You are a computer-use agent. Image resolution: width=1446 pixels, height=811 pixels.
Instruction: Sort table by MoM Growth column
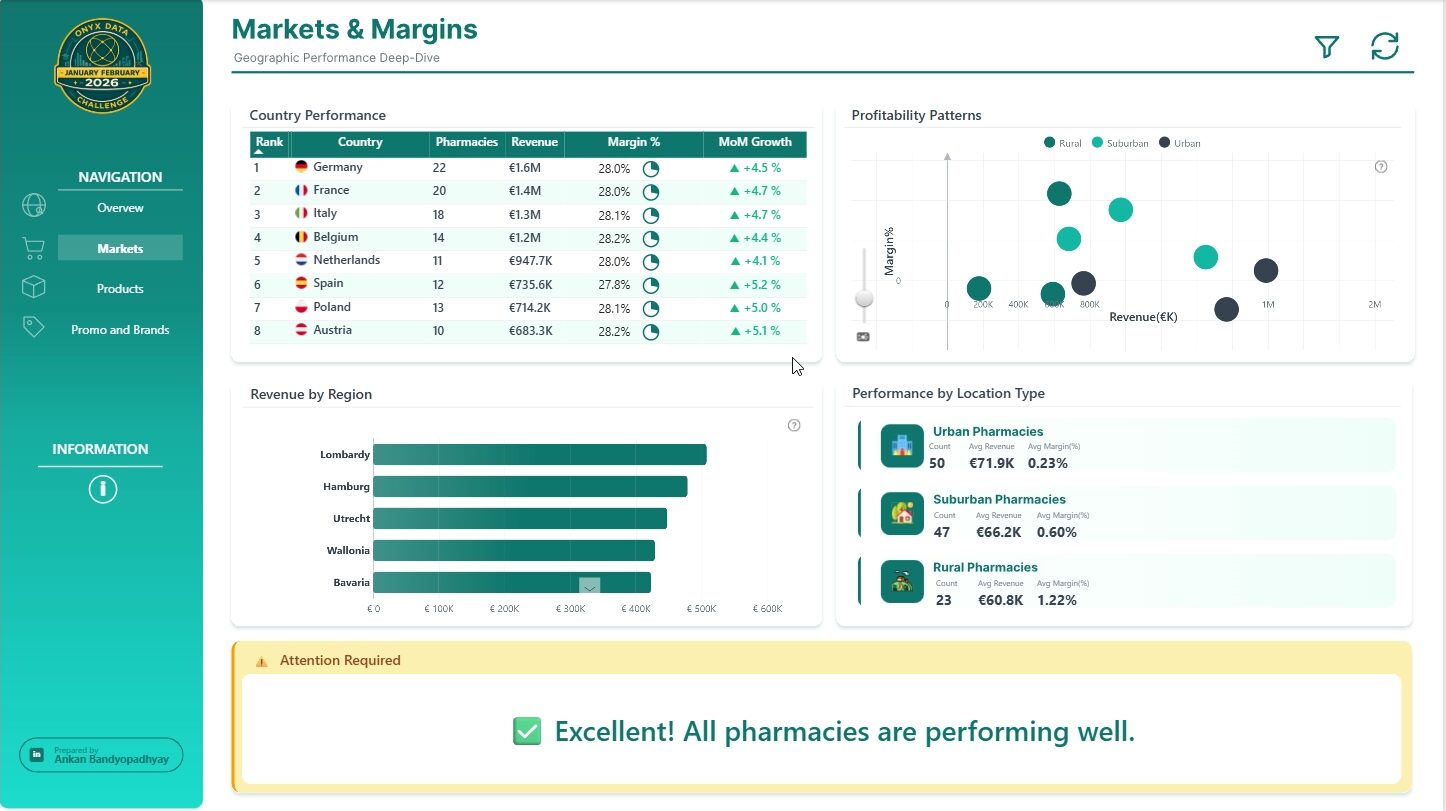click(x=754, y=143)
